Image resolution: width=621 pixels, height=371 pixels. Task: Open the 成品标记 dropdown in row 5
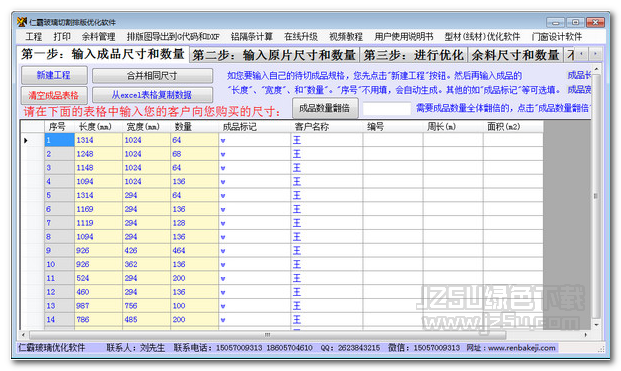223,196
